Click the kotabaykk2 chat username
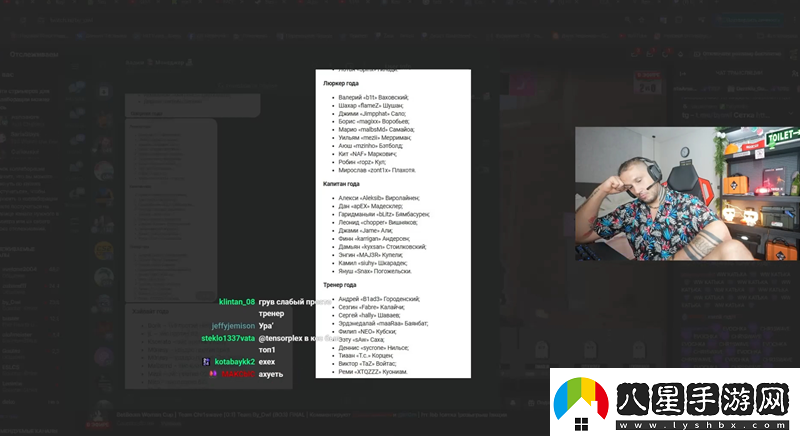 (235, 361)
